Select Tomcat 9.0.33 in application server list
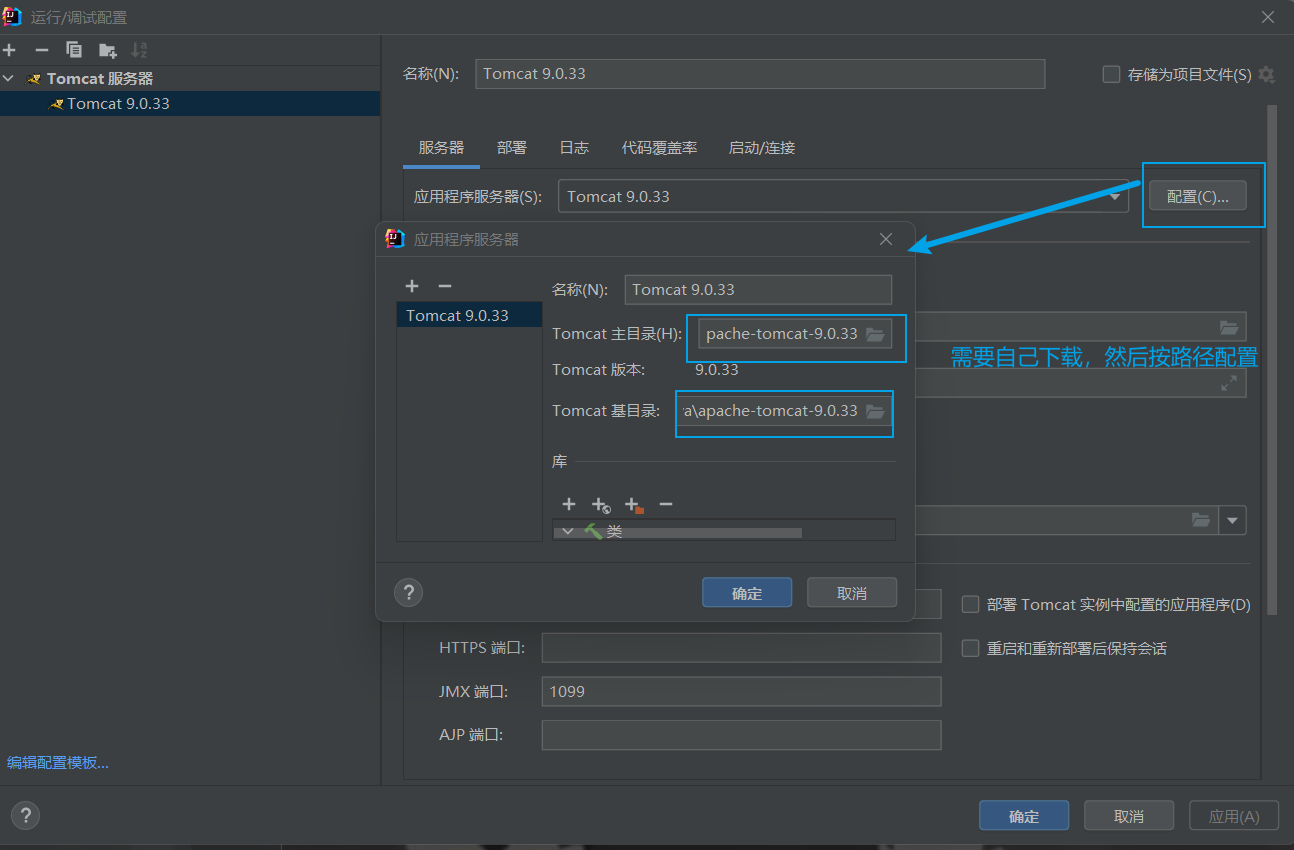The height and width of the screenshot is (850, 1294). tap(469, 315)
